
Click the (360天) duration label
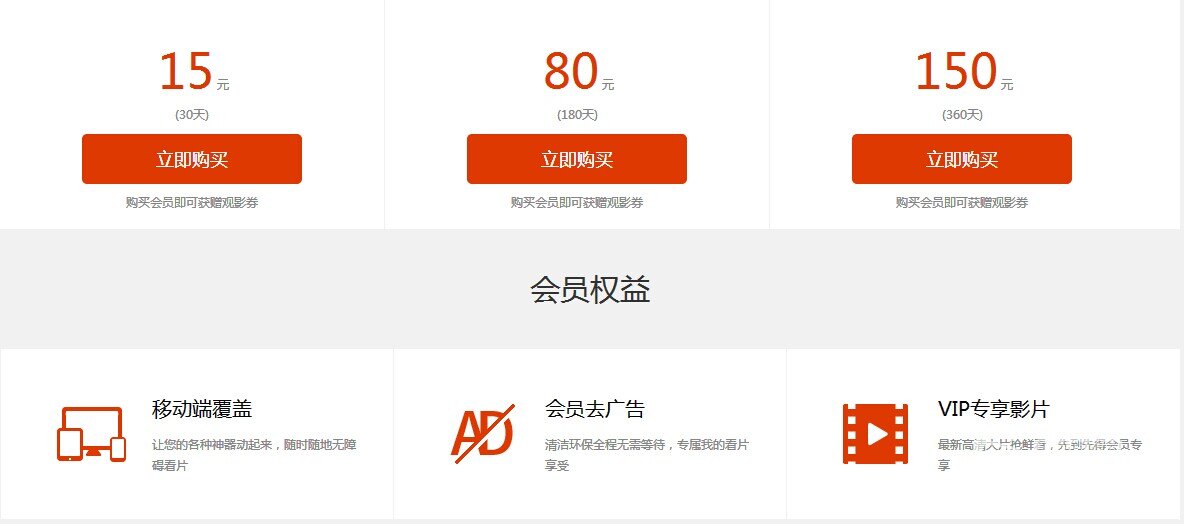pos(962,115)
